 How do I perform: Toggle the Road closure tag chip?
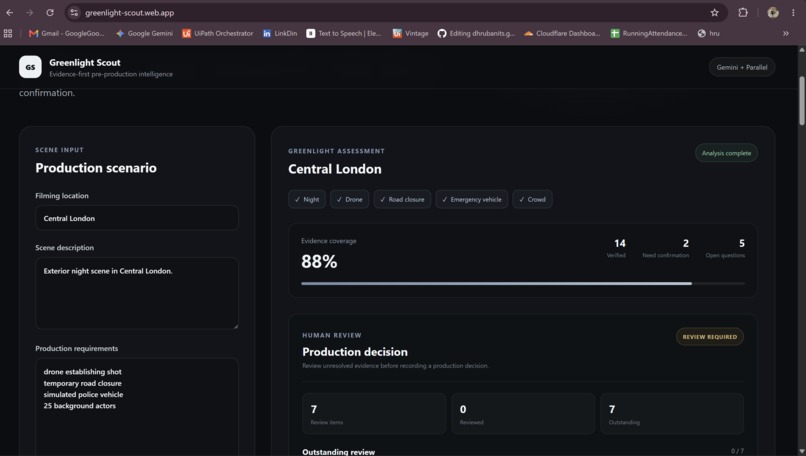402,199
